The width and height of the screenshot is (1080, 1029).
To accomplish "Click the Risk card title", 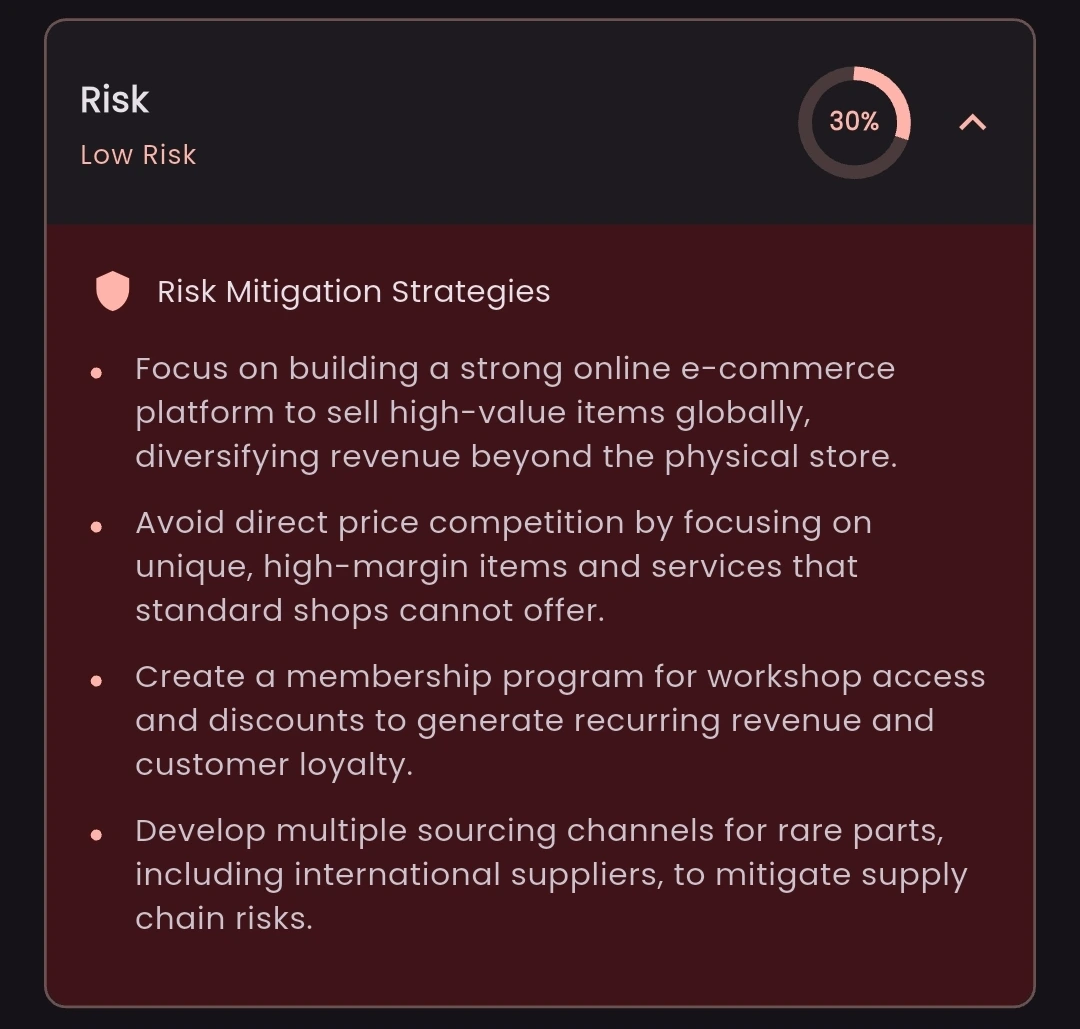I will pos(114,100).
